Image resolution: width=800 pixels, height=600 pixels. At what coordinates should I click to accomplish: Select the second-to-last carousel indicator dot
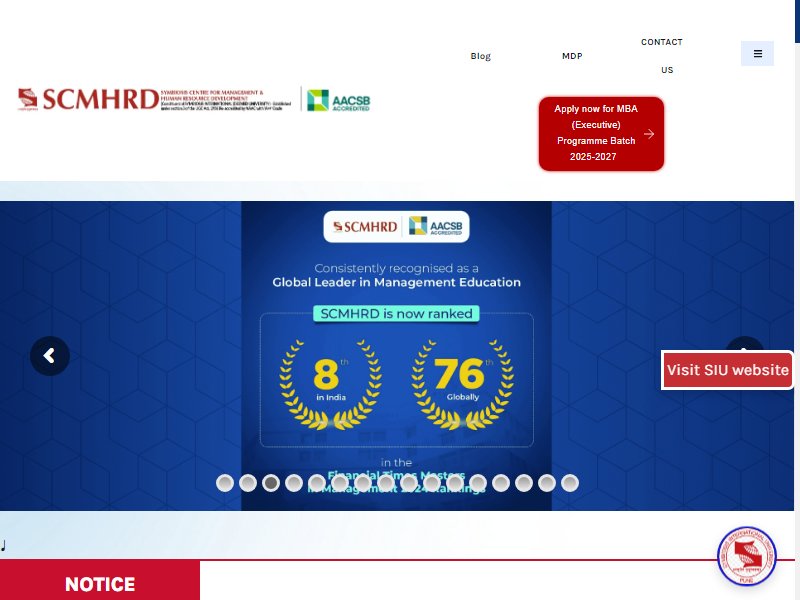click(547, 483)
